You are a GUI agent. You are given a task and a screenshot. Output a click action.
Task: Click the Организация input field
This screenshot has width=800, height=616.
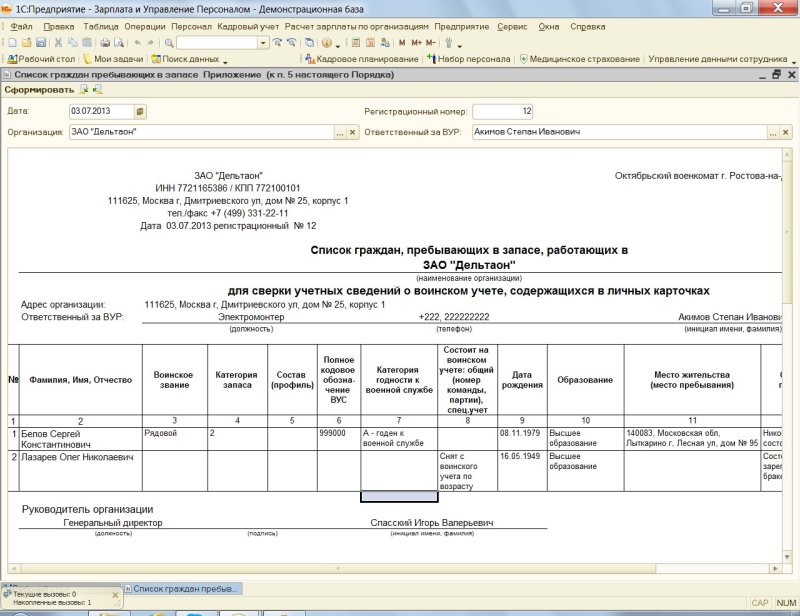202,133
